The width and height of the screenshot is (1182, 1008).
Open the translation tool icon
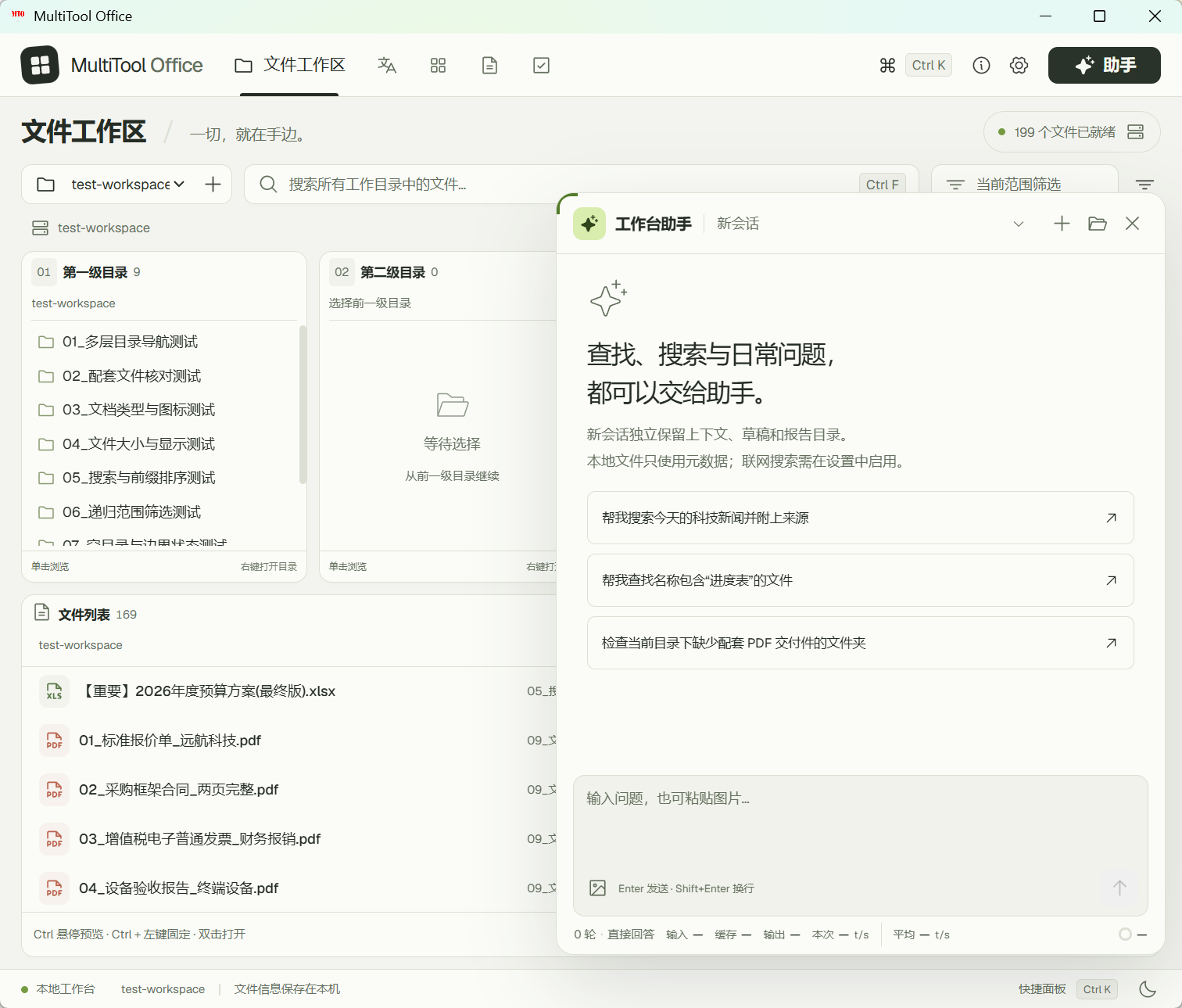tap(387, 66)
